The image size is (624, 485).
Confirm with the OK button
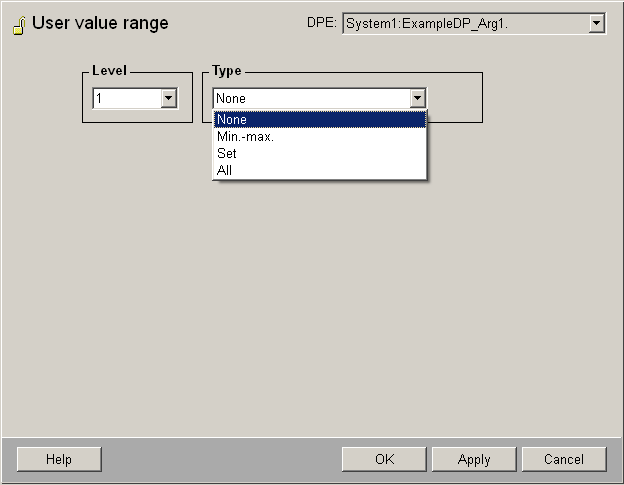[x=384, y=459]
